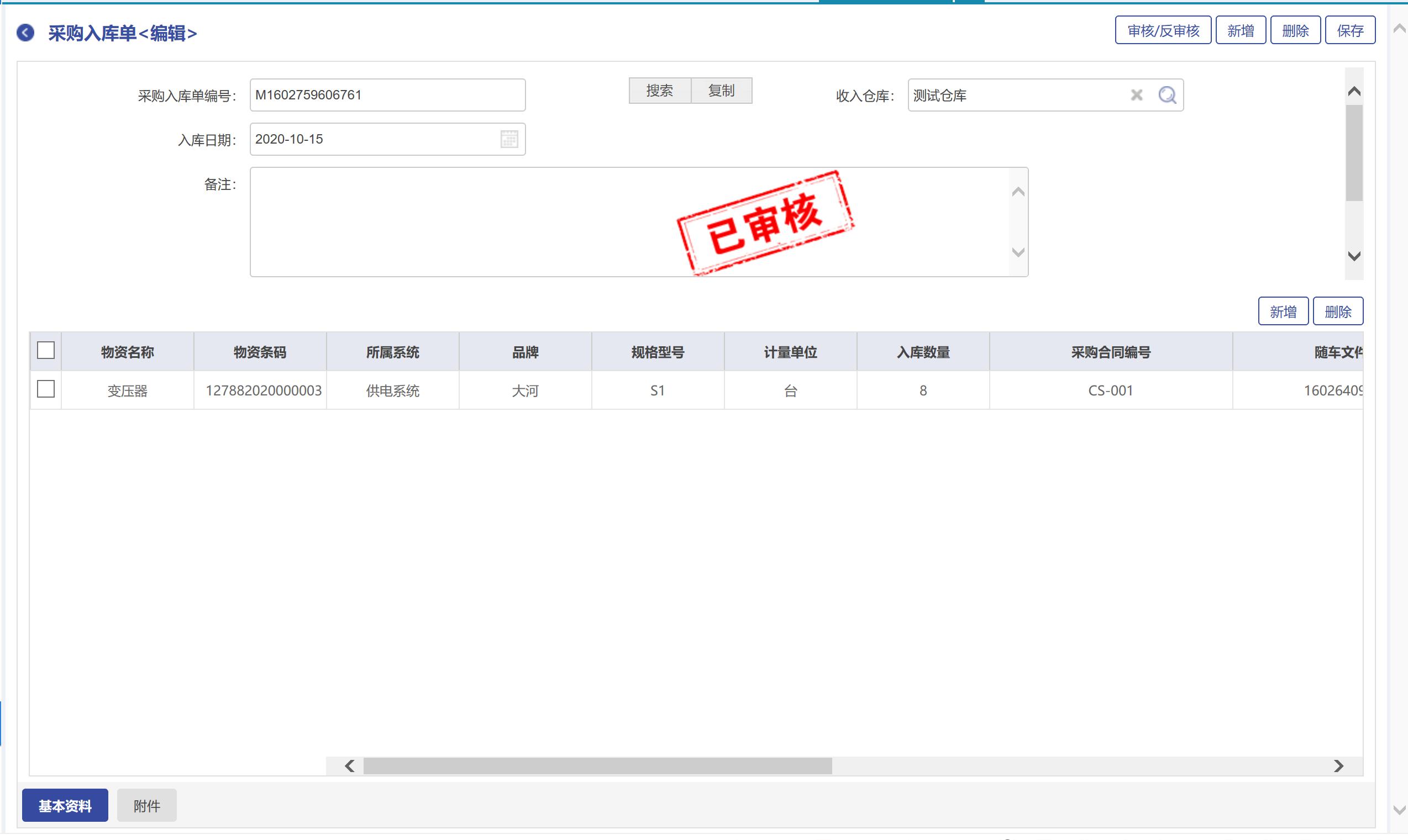Click magnifier icon in 收入仓库 field
Image resolution: width=1408 pixels, height=840 pixels.
point(1167,95)
